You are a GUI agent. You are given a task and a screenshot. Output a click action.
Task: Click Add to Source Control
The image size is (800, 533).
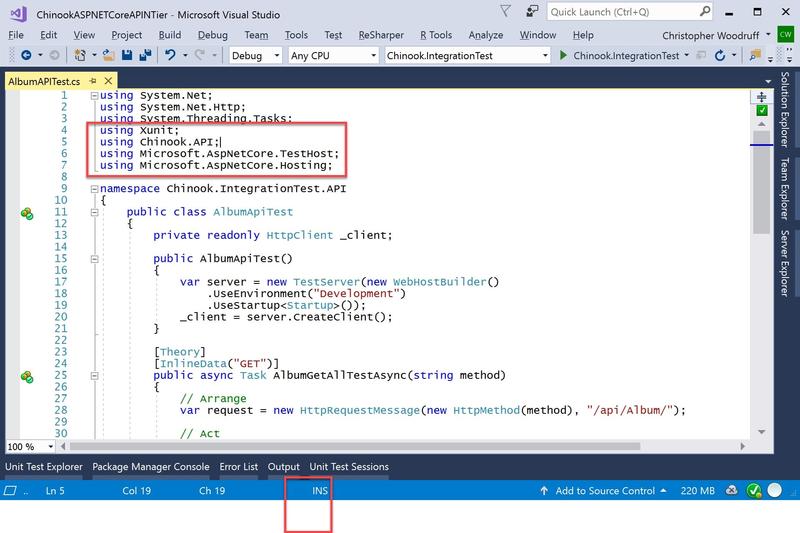coord(605,491)
